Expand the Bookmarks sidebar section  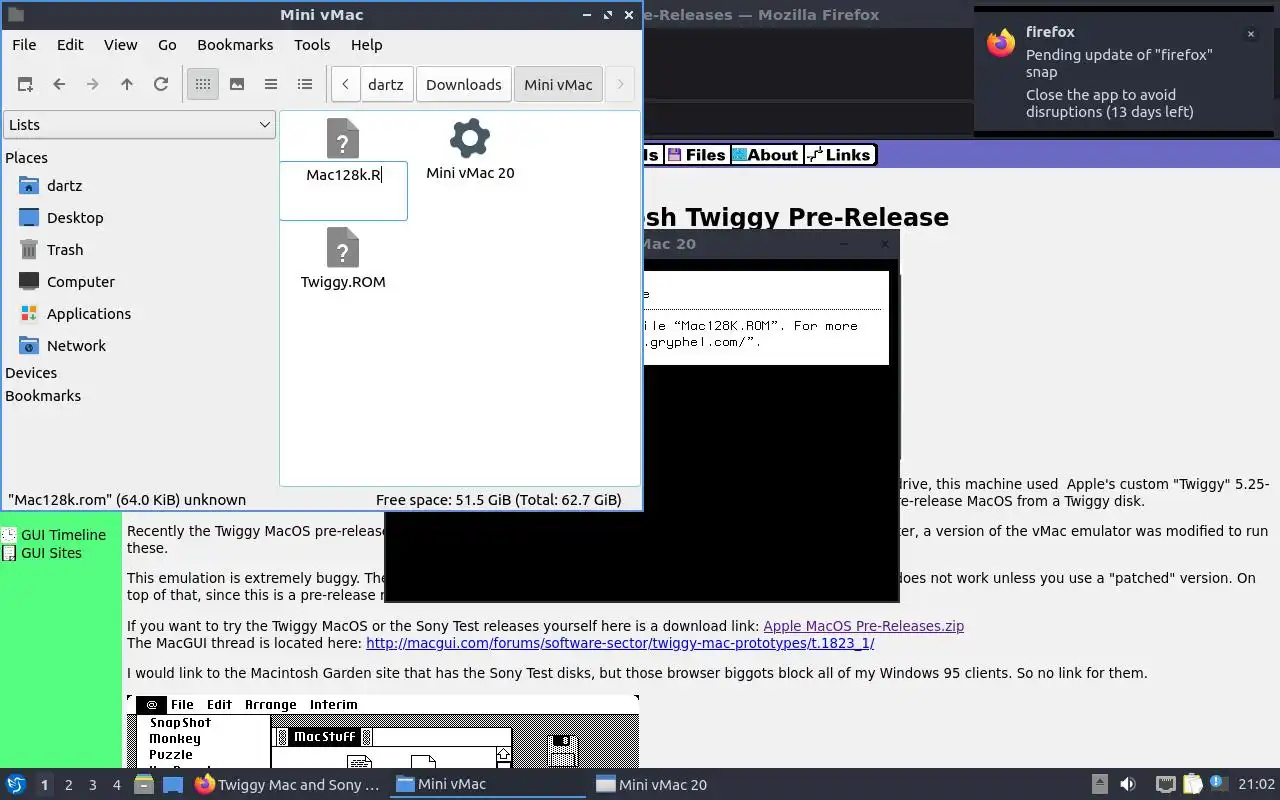click(x=43, y=396)
